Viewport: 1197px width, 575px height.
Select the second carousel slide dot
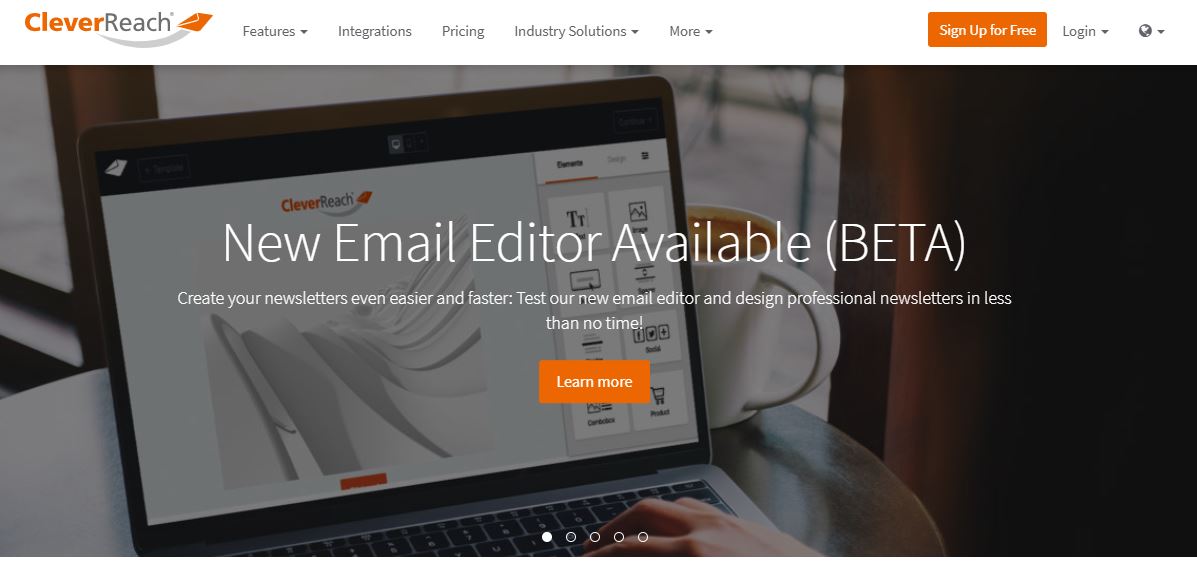pos(571,537)
